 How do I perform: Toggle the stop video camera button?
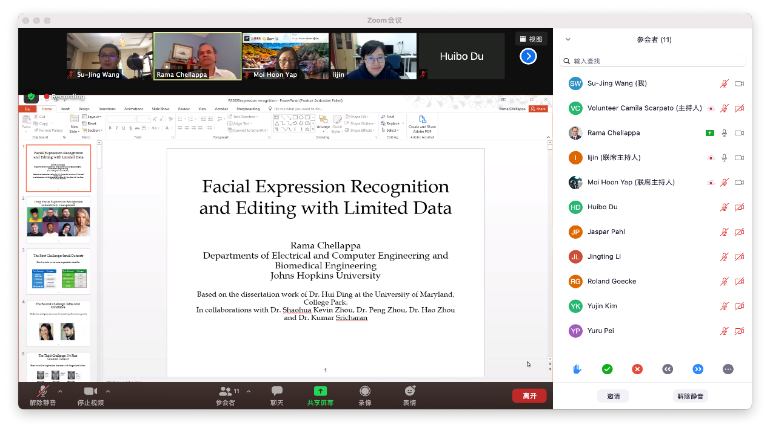pos(90,391)
